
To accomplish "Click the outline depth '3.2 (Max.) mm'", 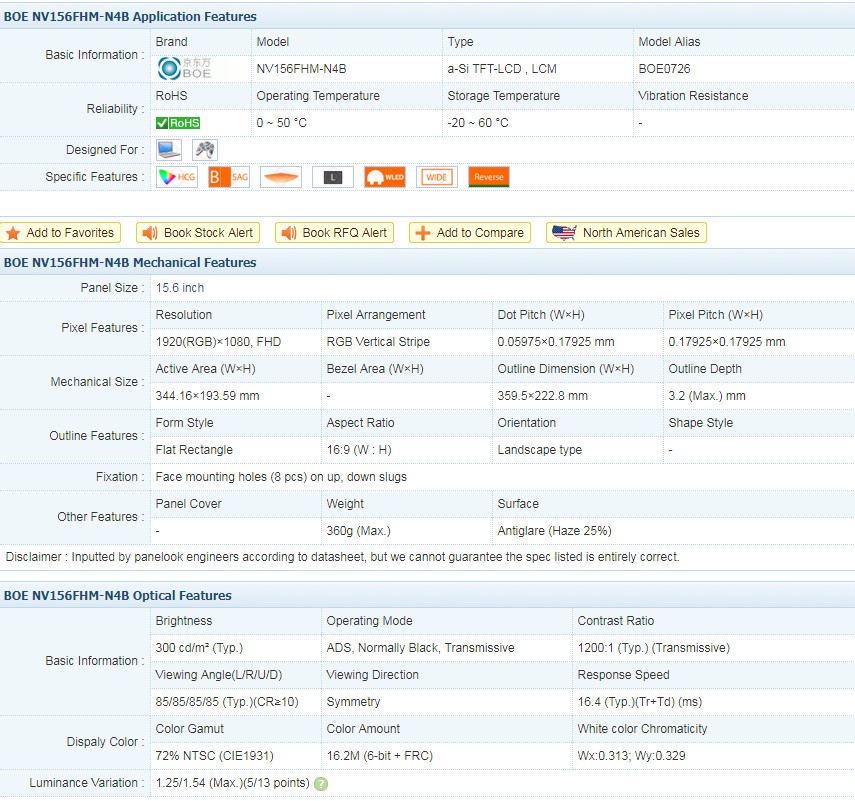I will pyautogui.click(x=707, y=396).
